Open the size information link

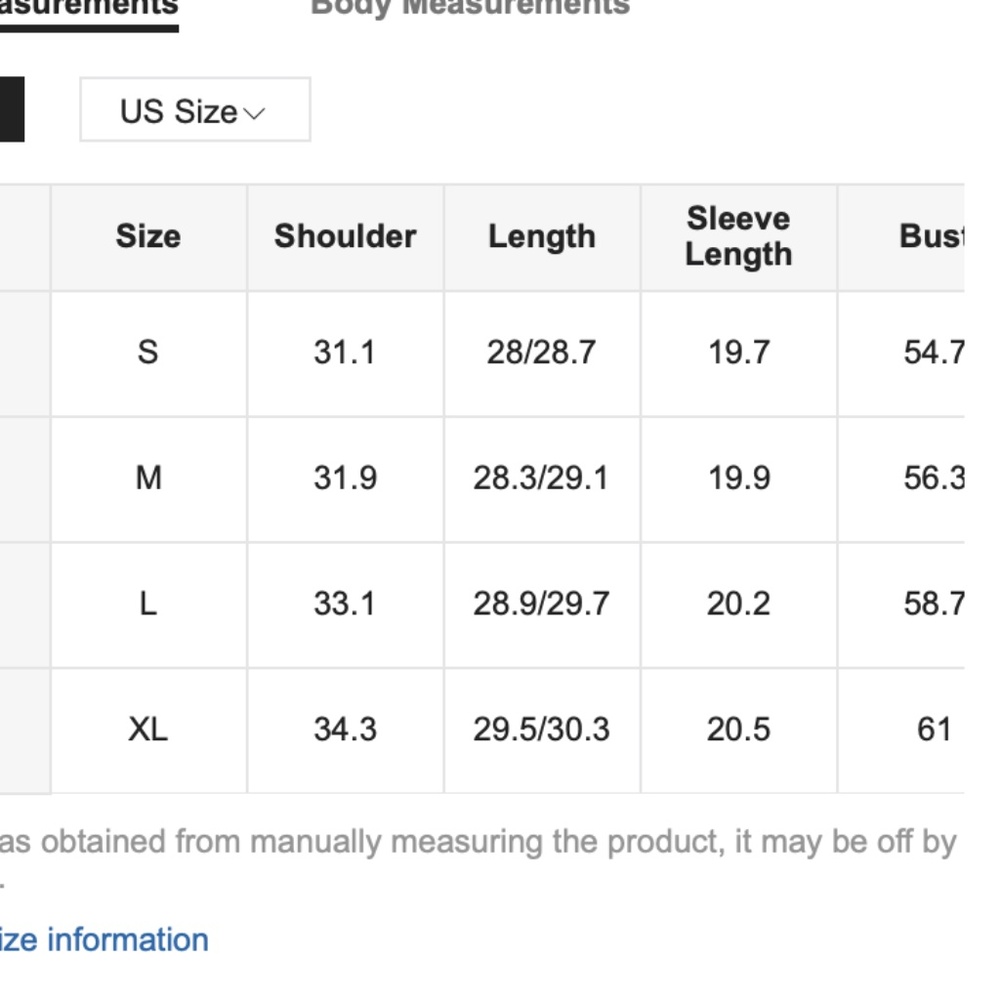point(104,940)
